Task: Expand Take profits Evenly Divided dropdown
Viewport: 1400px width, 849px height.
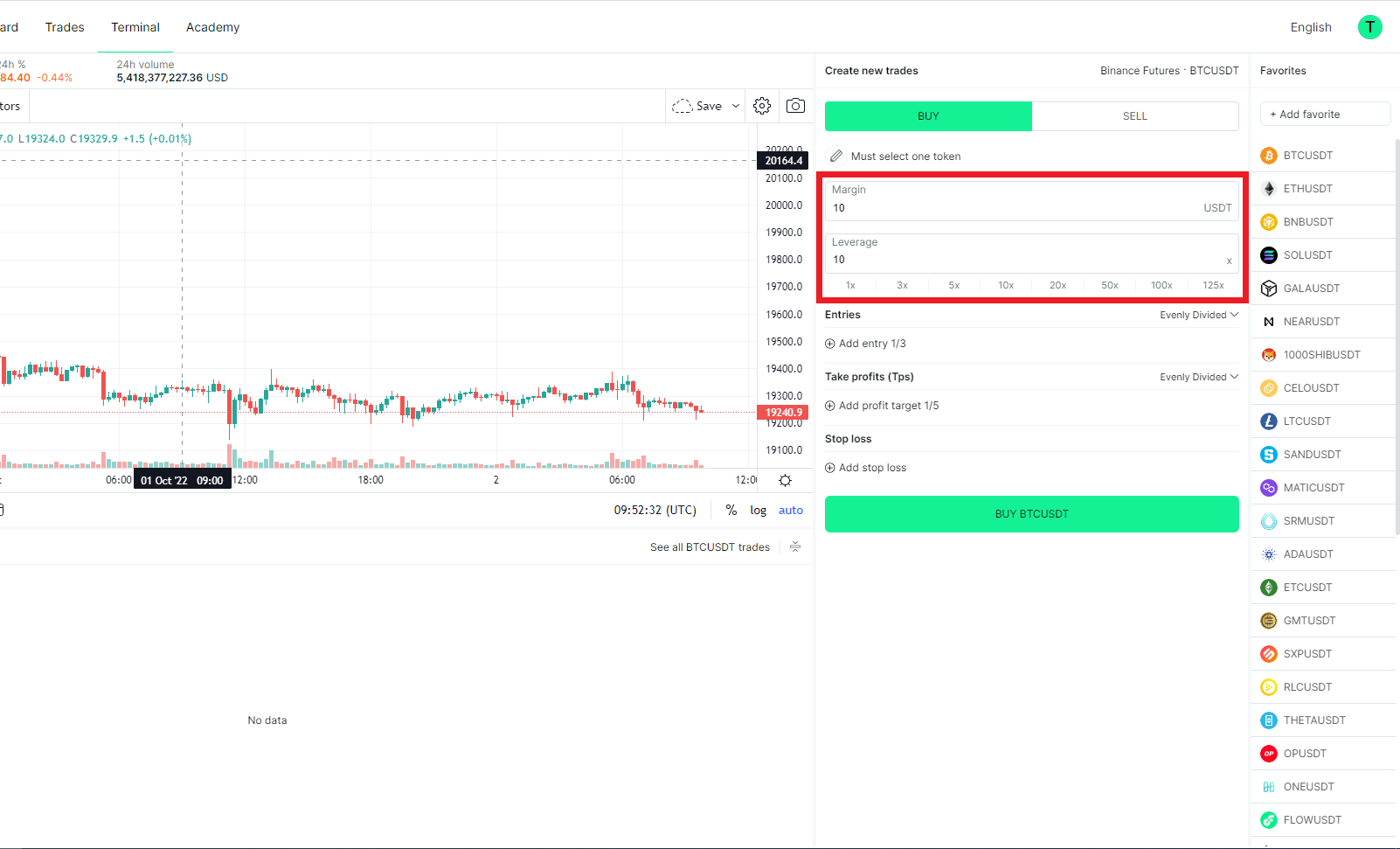Action: [x=1199, y=377]
